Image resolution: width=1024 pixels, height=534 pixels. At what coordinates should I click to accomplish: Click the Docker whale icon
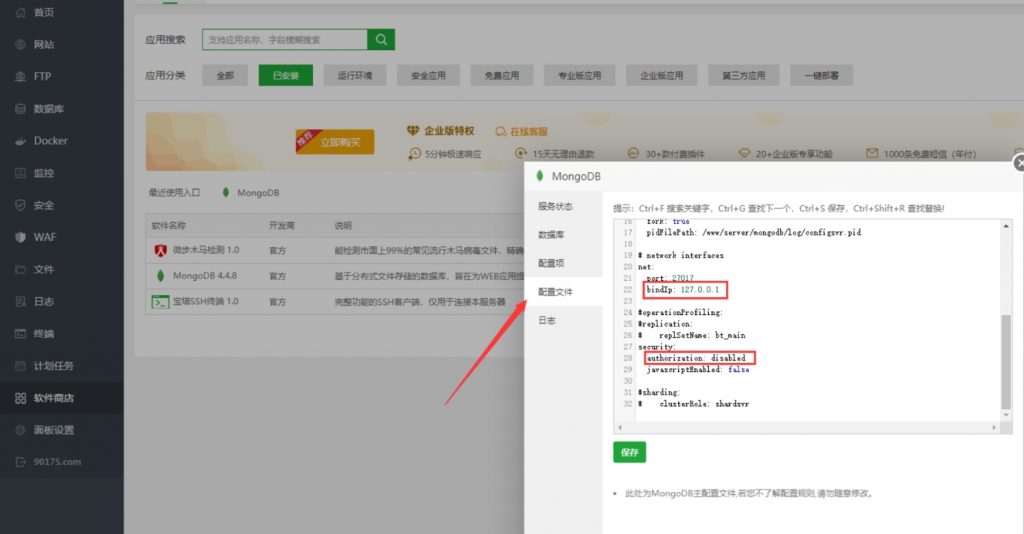[x=20, y=140]
